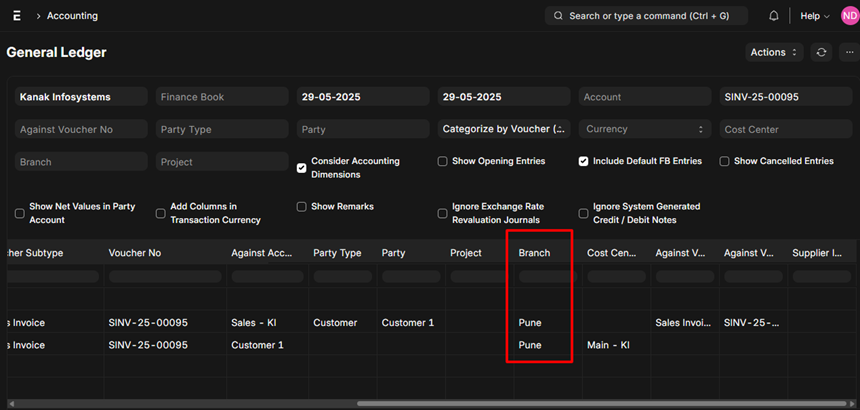Click the Party Type filter field
Viewport: 860px width, 410px height.
[x=222, y=129]
